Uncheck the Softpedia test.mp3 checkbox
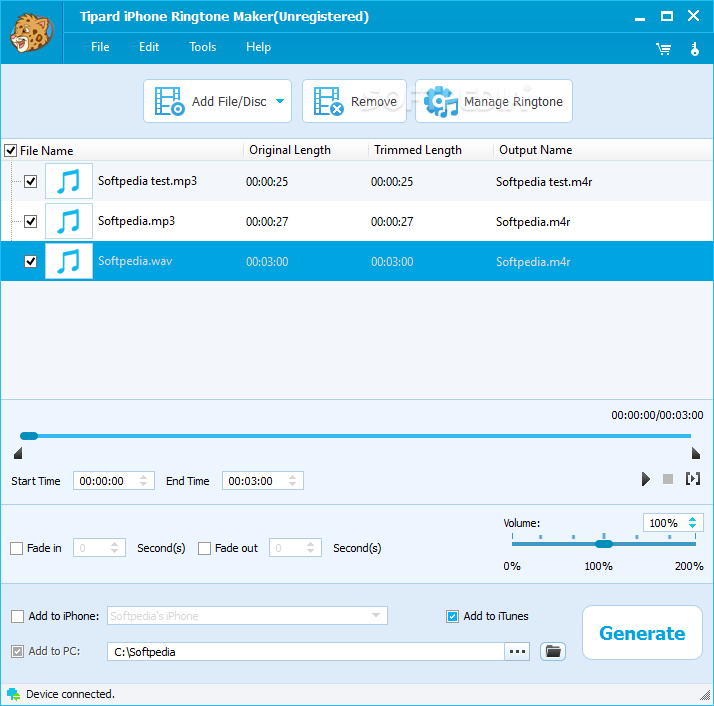714x706 pixels. [31, 181]
